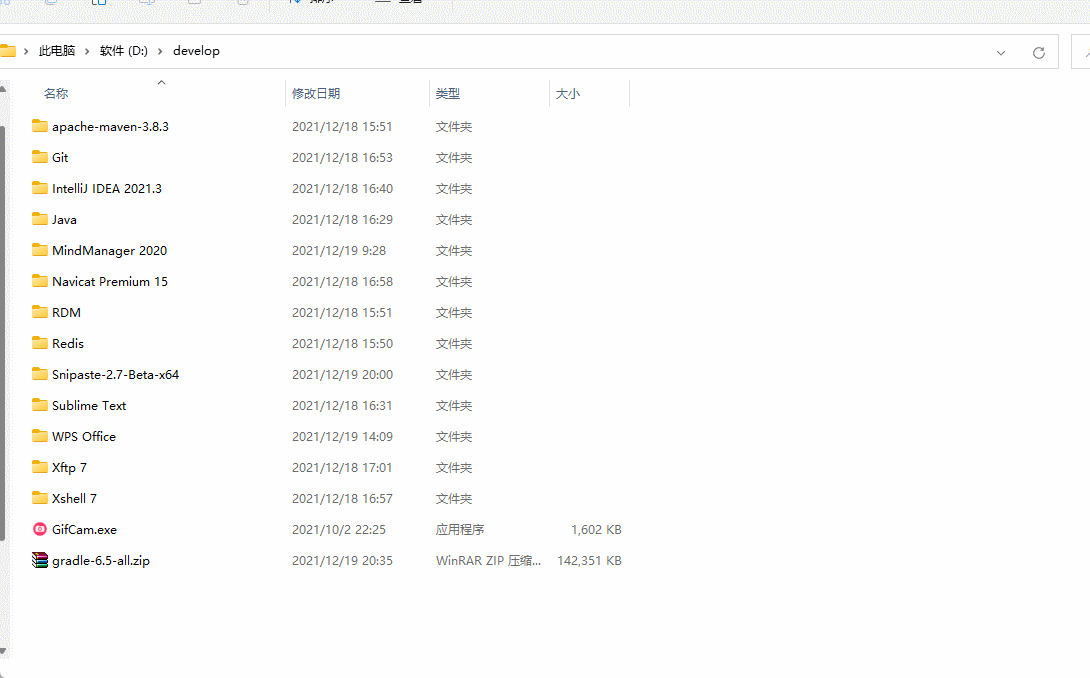Select the Sublime Text folder name
Image resolution: width=1090 pixels, height=678 pixels.
89,405
